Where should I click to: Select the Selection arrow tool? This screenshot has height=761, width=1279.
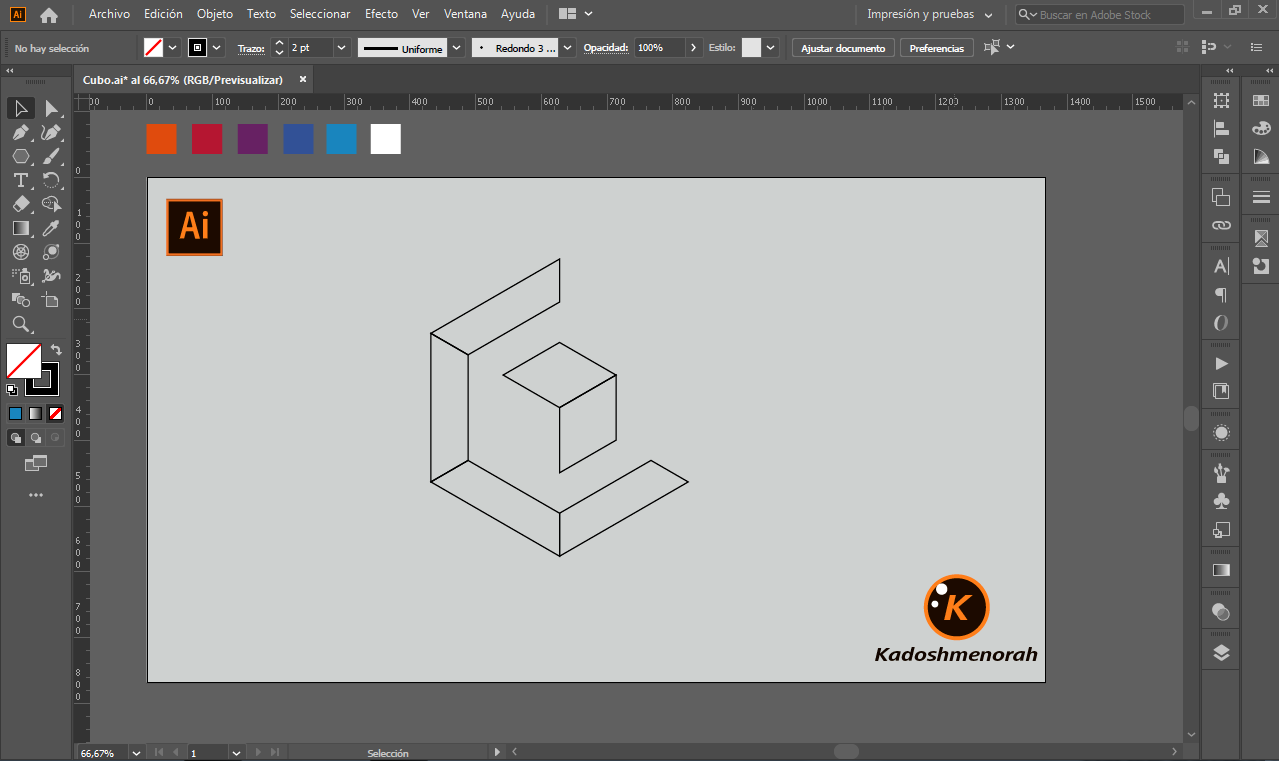point(21,108)
